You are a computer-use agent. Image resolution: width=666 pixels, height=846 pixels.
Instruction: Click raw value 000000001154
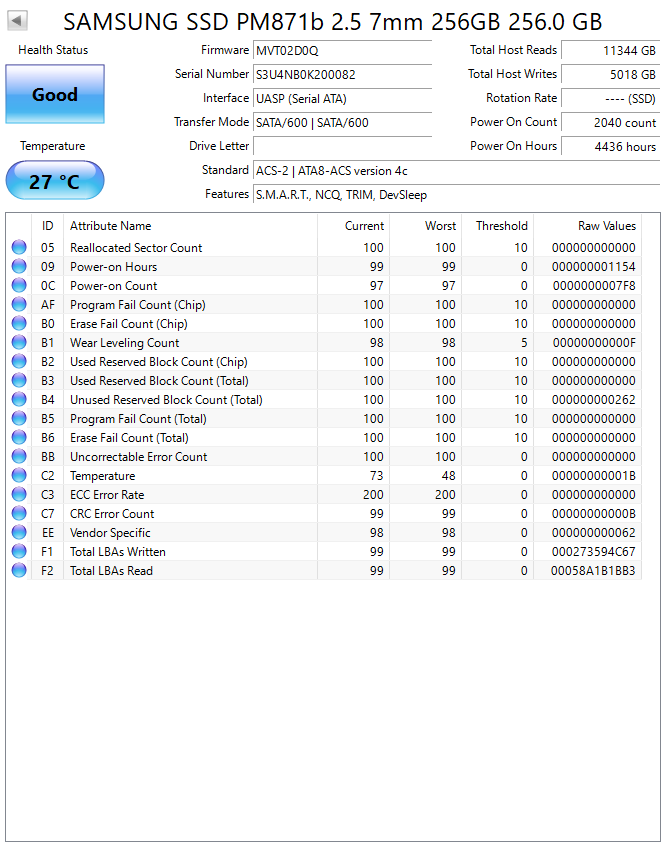click(x=593, y=267)
